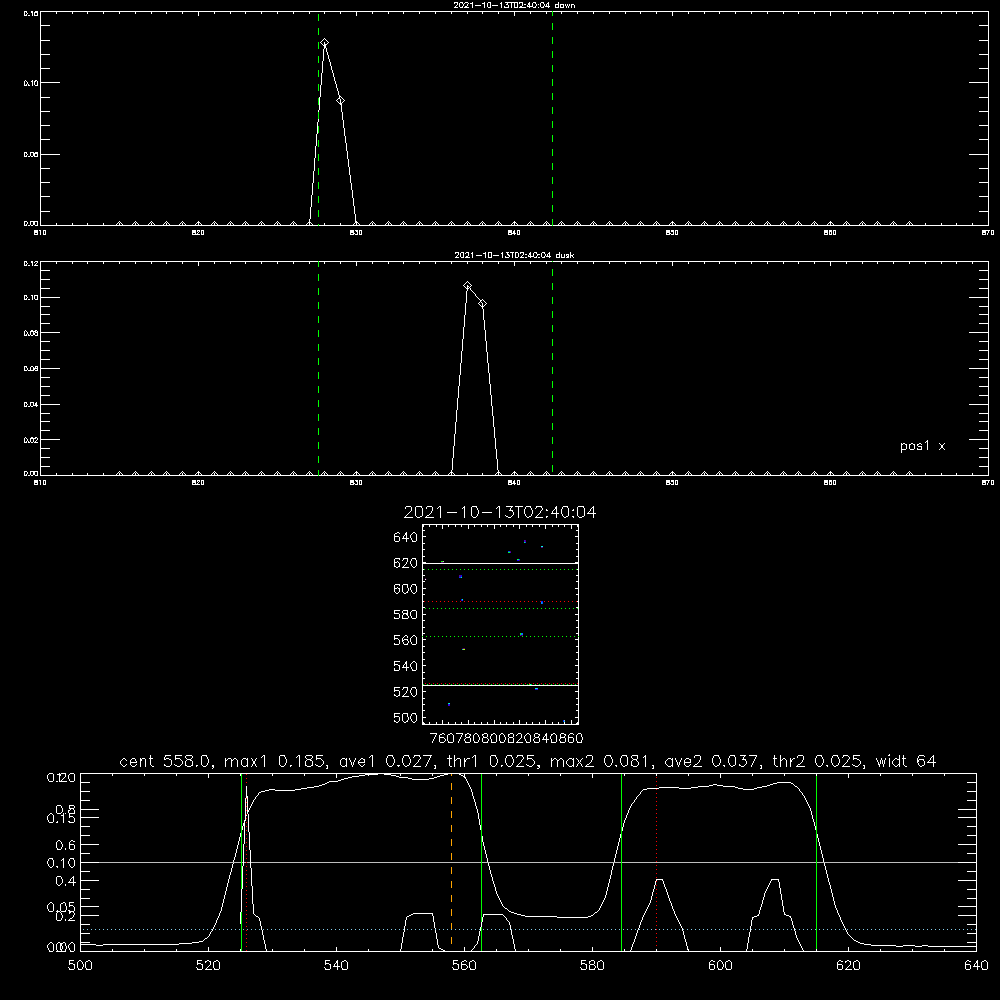Click the orange dashed center line at 558
This screenshot has width=1000, height=1000.
pos(452,861)
